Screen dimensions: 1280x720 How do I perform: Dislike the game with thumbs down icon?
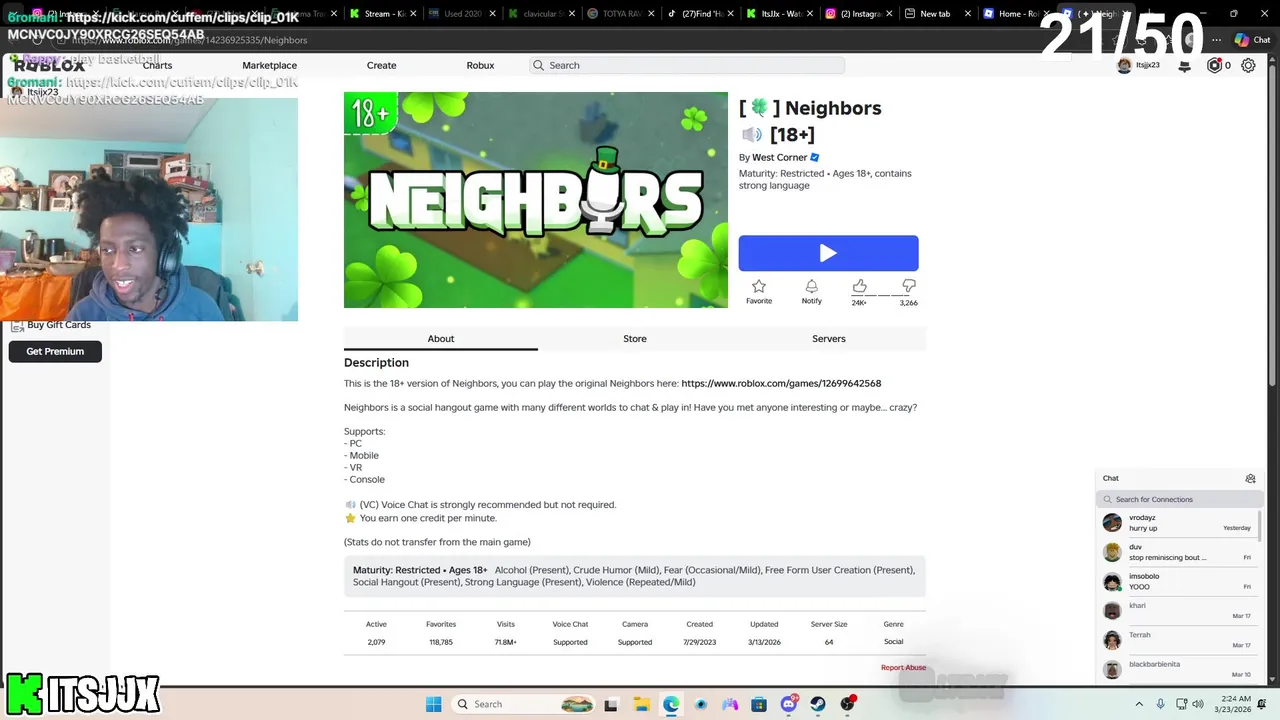coord(908,287)
